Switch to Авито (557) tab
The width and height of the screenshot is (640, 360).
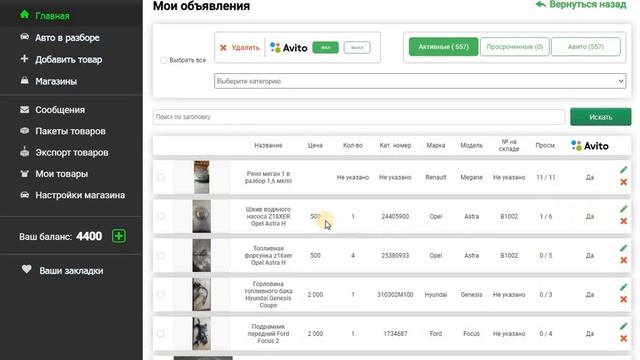(586, 47)
